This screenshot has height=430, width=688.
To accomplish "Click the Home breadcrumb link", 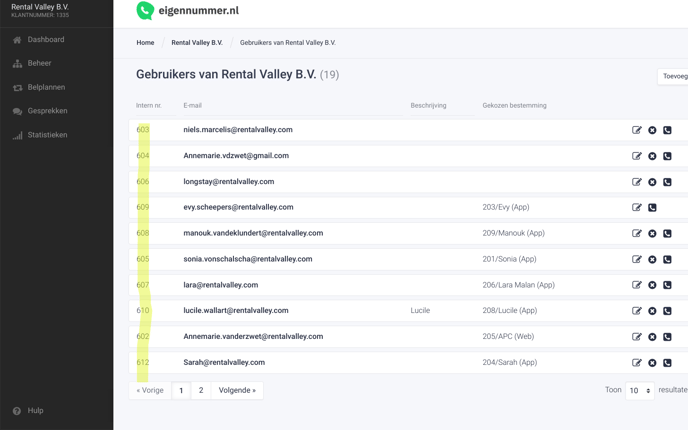I will [x=145, y=43].
